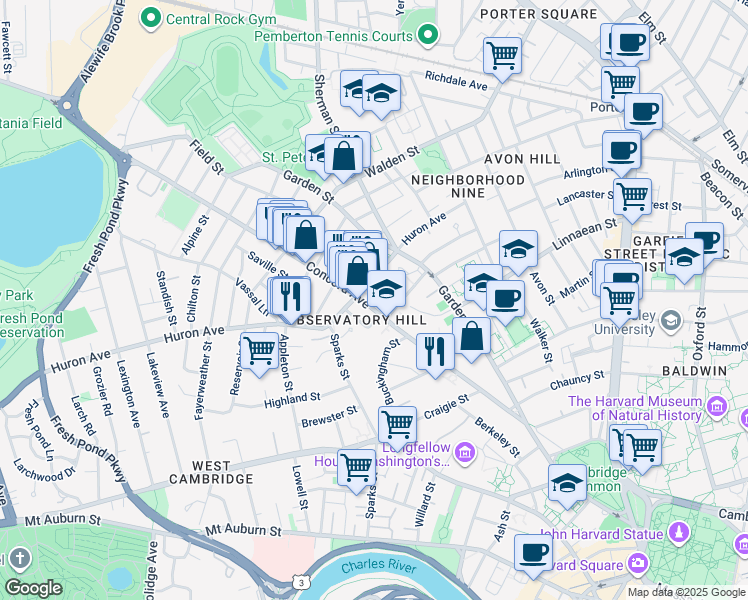Click the Chauncy St street label
Screen dimensions: 748x600
pos(577,380)
